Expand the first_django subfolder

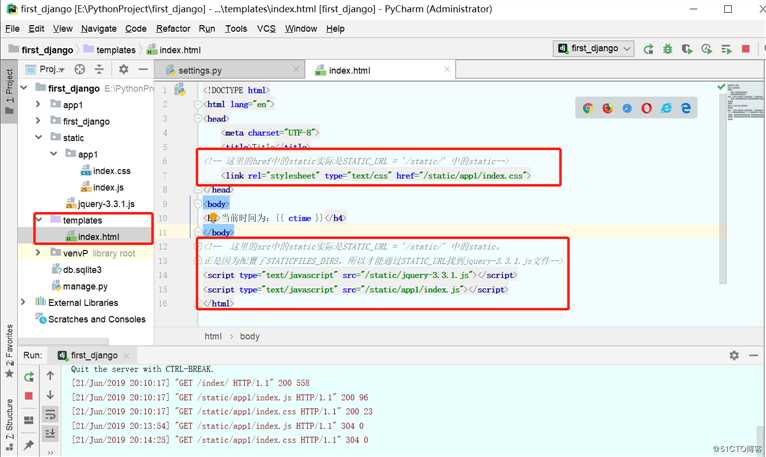point(38,121)
